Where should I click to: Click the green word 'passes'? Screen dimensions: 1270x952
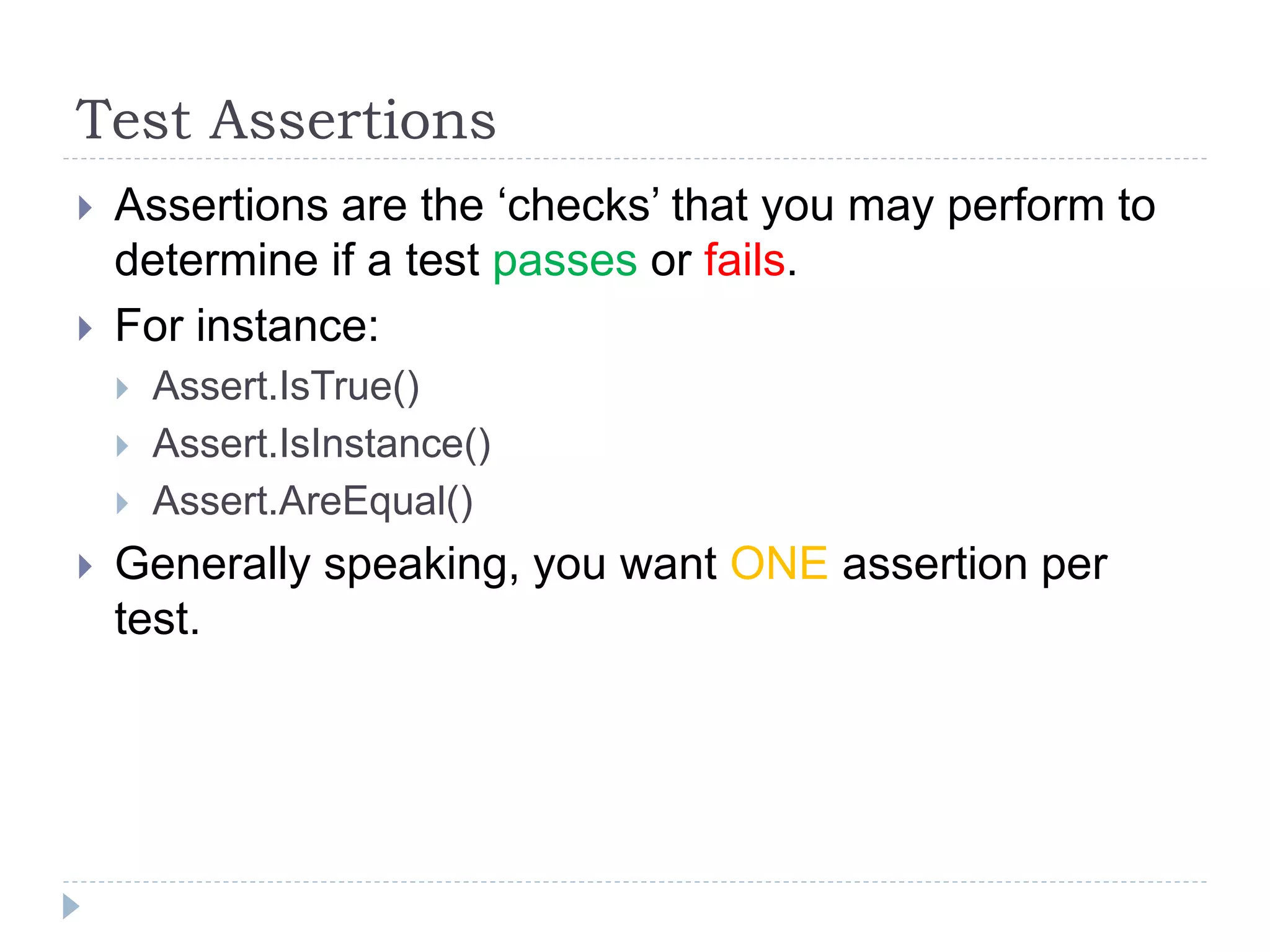pos(565,262)
